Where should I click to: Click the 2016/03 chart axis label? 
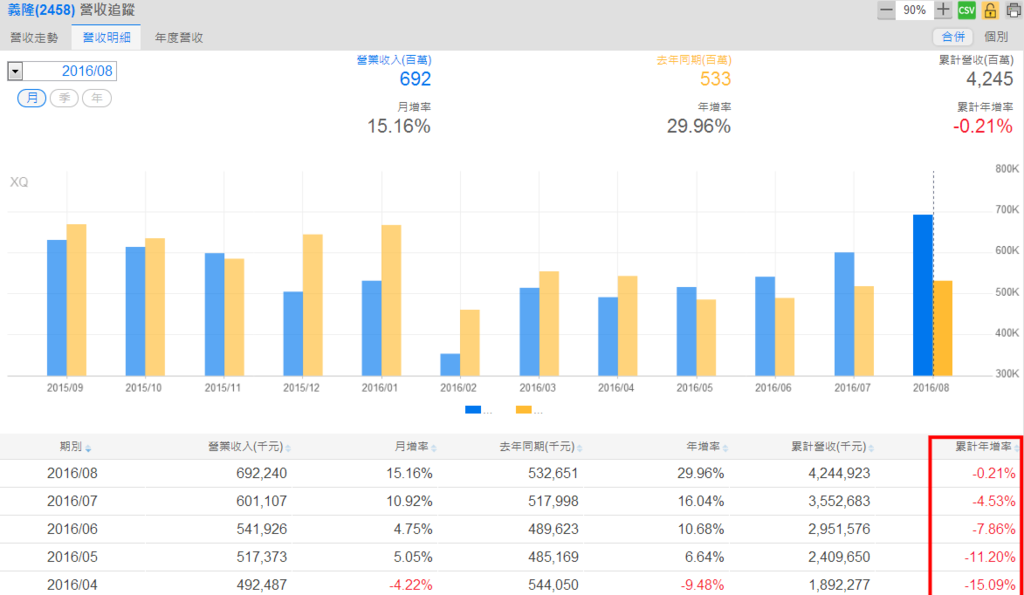(537, 387)
